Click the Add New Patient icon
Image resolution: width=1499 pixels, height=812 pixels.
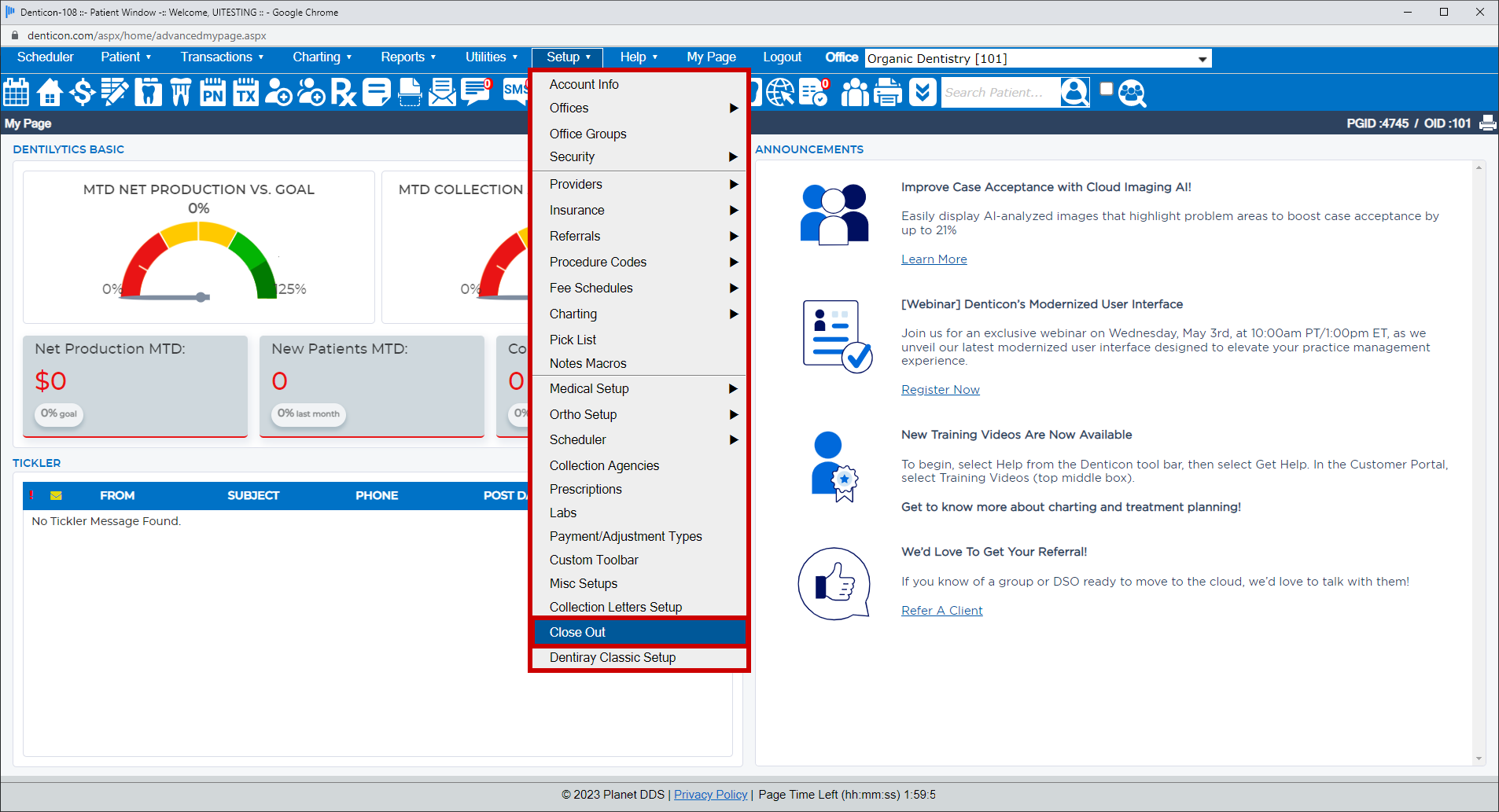[278, 92]
